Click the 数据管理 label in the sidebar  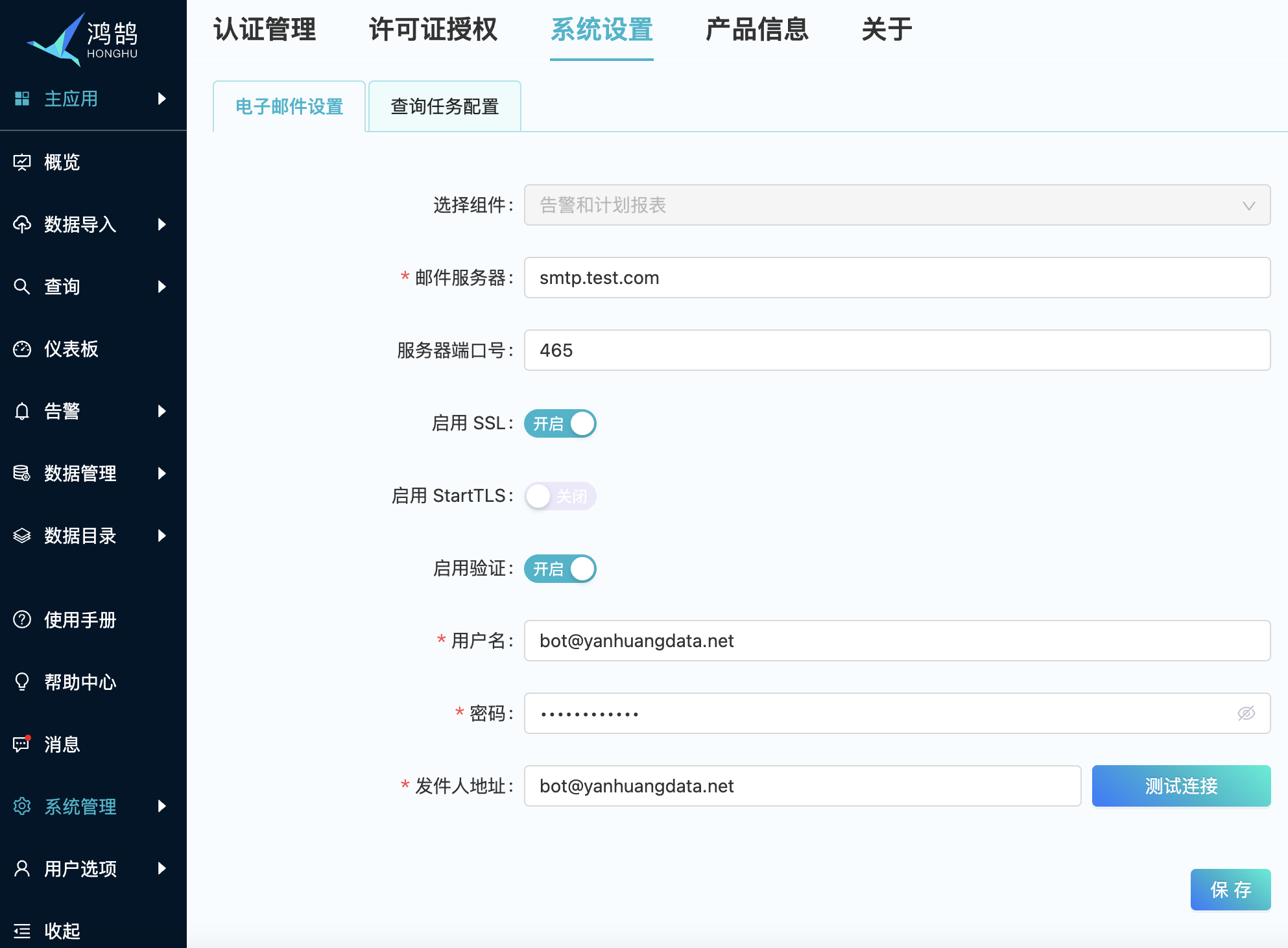(x=80, y=473)
